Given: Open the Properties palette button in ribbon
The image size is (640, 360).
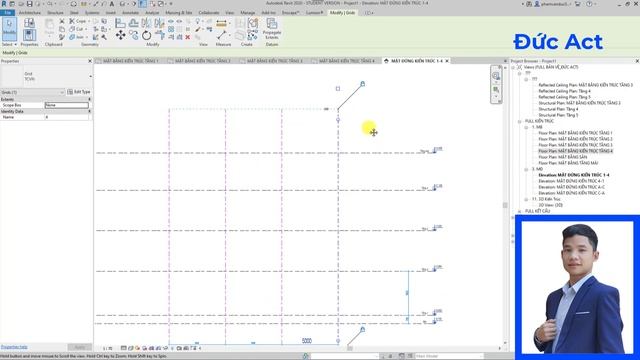Looking at the screenshot, I should click(29, 35).
